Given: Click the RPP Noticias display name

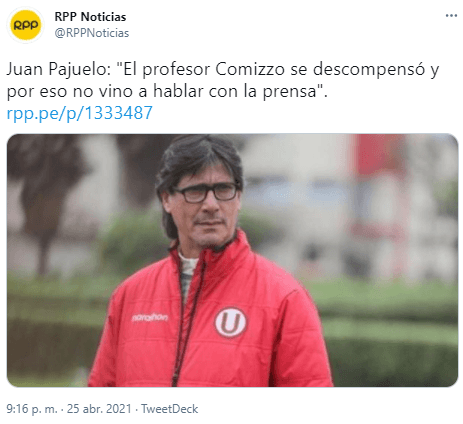Looking at the screenshot, I should point(90,17).
